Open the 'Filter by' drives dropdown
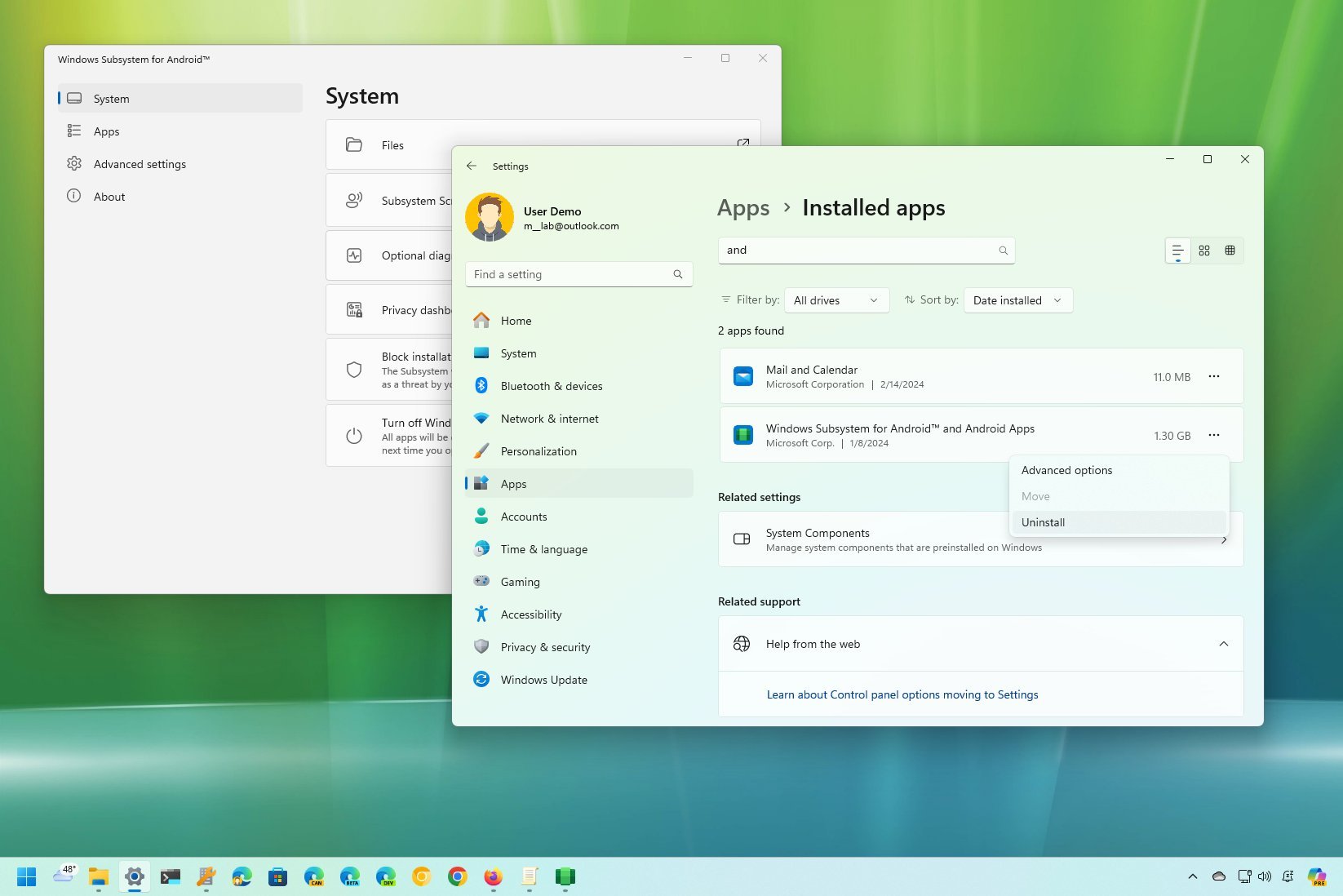 [x=836, y=299]
